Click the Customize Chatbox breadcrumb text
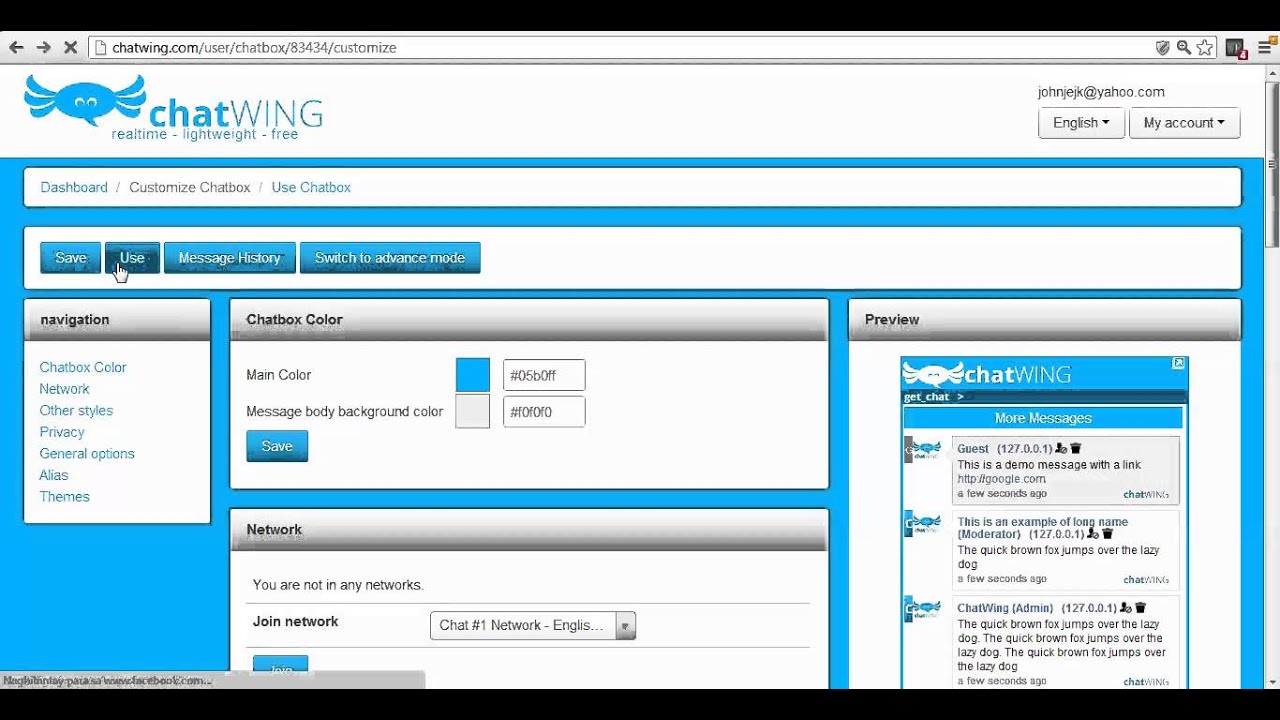This screenshot has width=1280, height=720. 190,187
